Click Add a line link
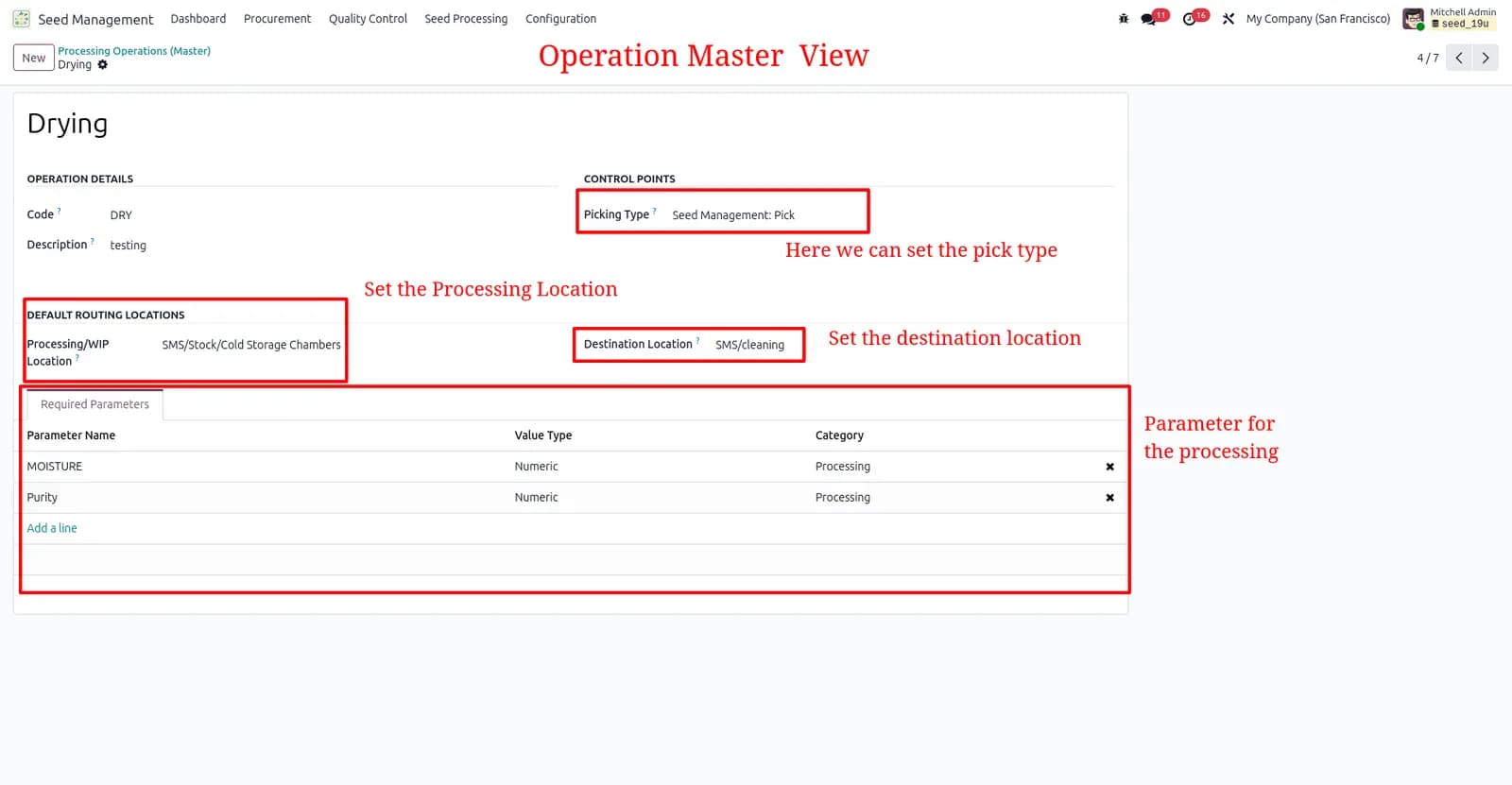 pos(52,528)
